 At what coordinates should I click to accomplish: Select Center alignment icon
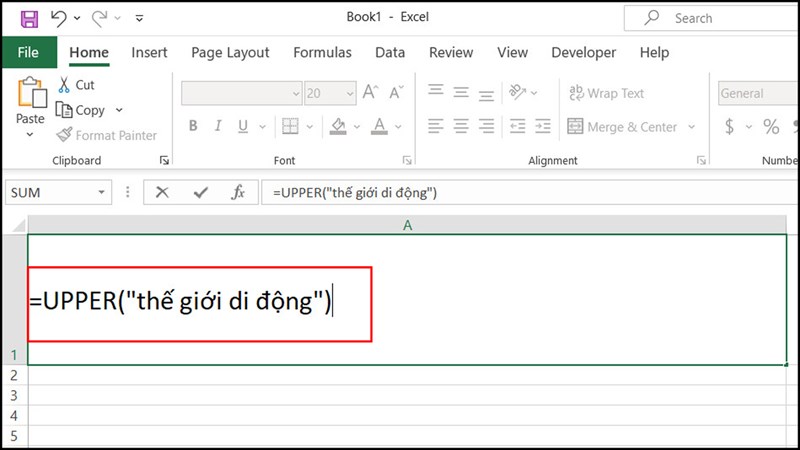coord(461,126)
